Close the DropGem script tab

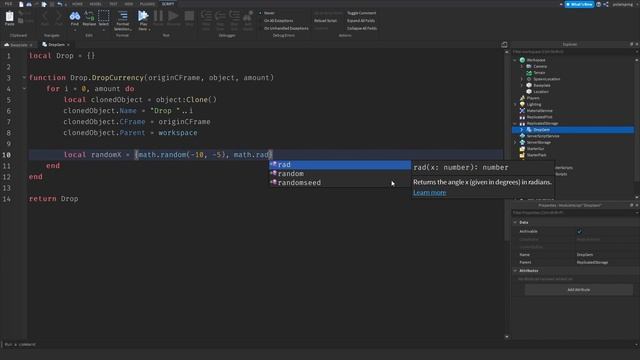(x=68, y=44)
